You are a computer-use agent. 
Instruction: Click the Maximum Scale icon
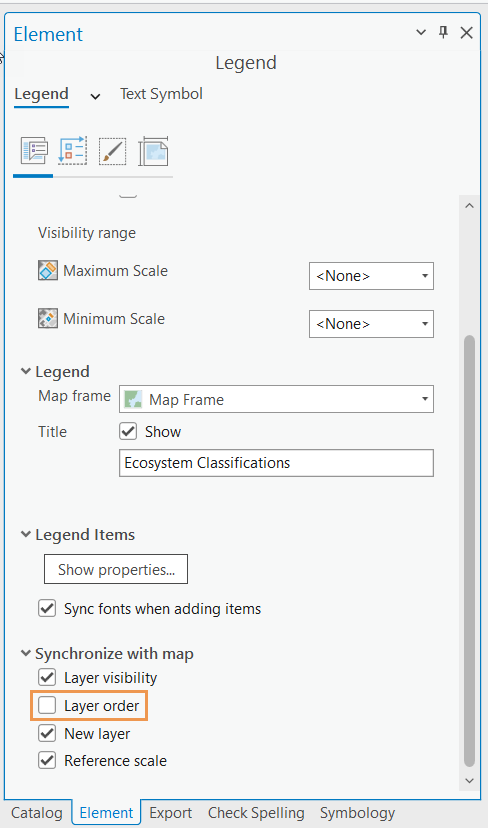coord(48,271)
